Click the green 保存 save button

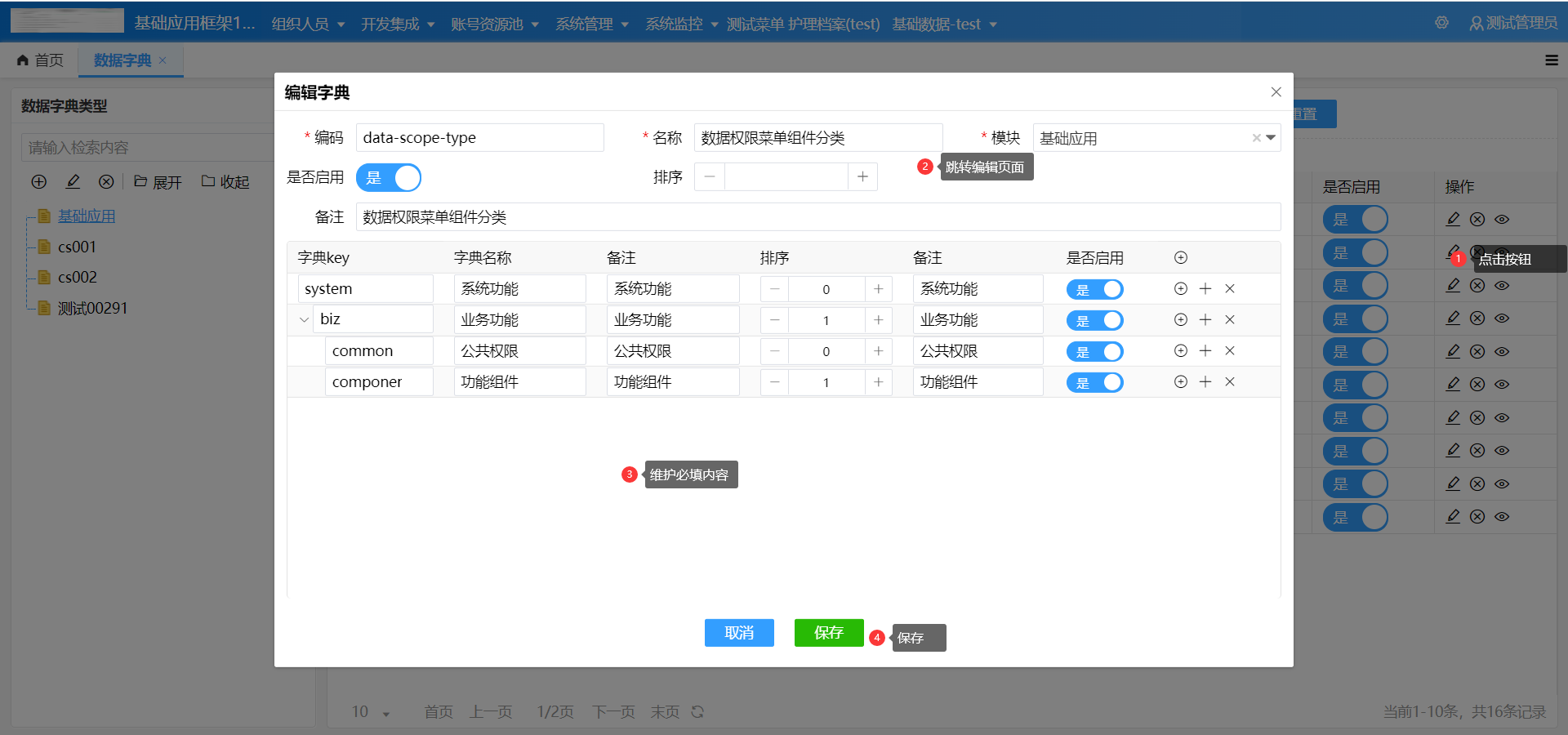tap(828, 633)
